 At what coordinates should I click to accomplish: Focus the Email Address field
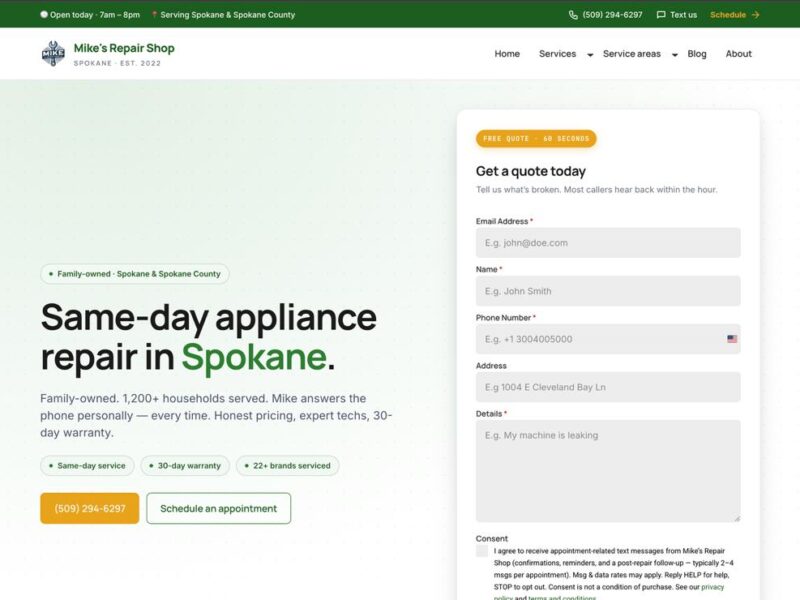click(608, 243)
